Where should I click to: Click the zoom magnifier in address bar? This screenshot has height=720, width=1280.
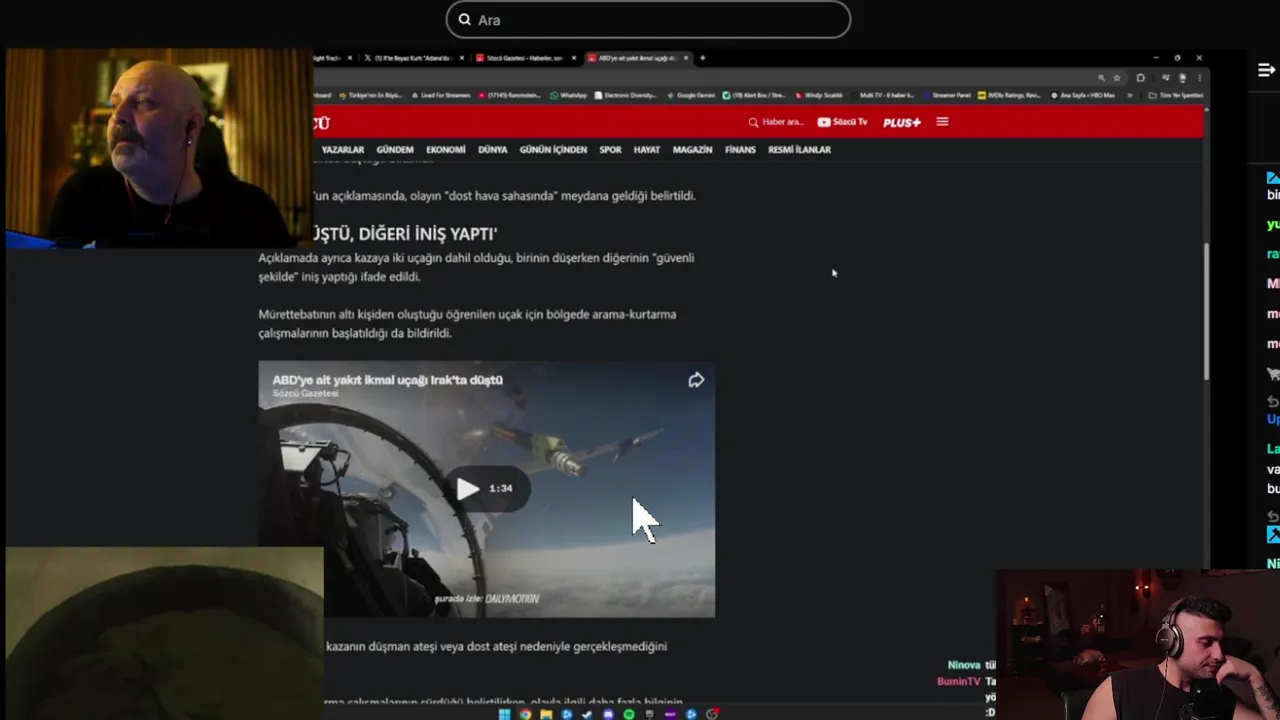[x=1101, y=78]
